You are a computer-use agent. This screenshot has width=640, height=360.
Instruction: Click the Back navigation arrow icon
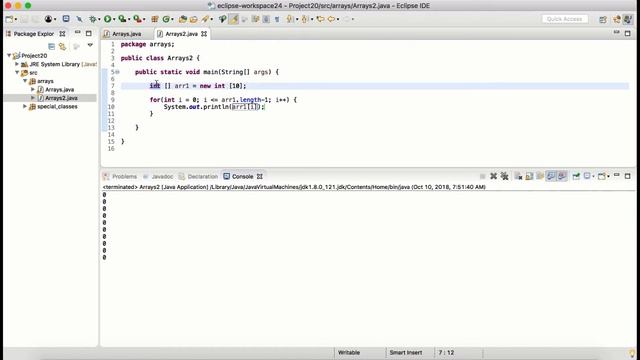click(x=331, y=19)
